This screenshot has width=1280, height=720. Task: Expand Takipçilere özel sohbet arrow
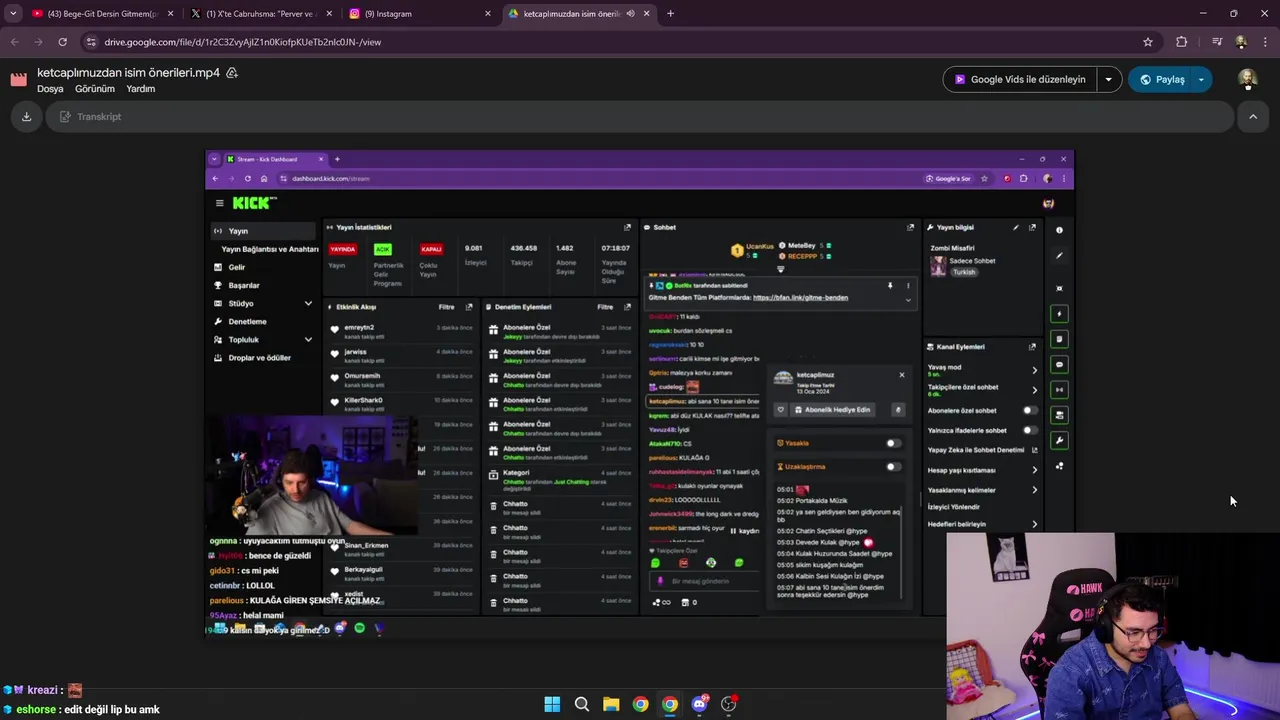tap(1034, 390)
